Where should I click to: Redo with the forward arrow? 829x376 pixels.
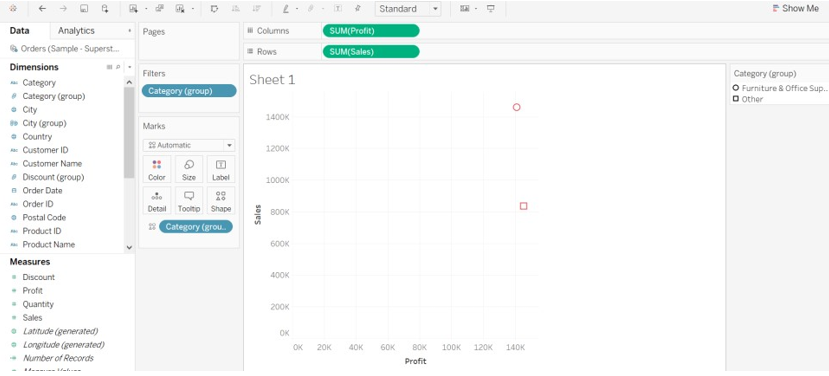pyautogui.click(x=63, y=8)
